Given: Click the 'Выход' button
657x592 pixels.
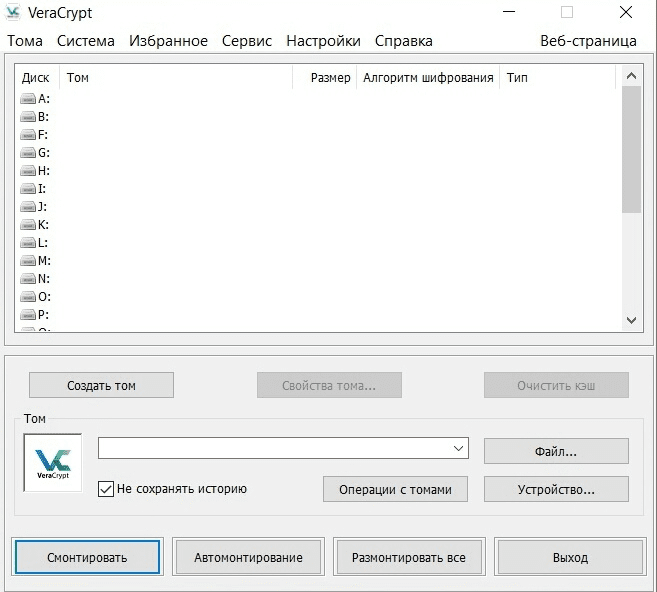Looking at the screenshot, I should click(x=570, y=557).
